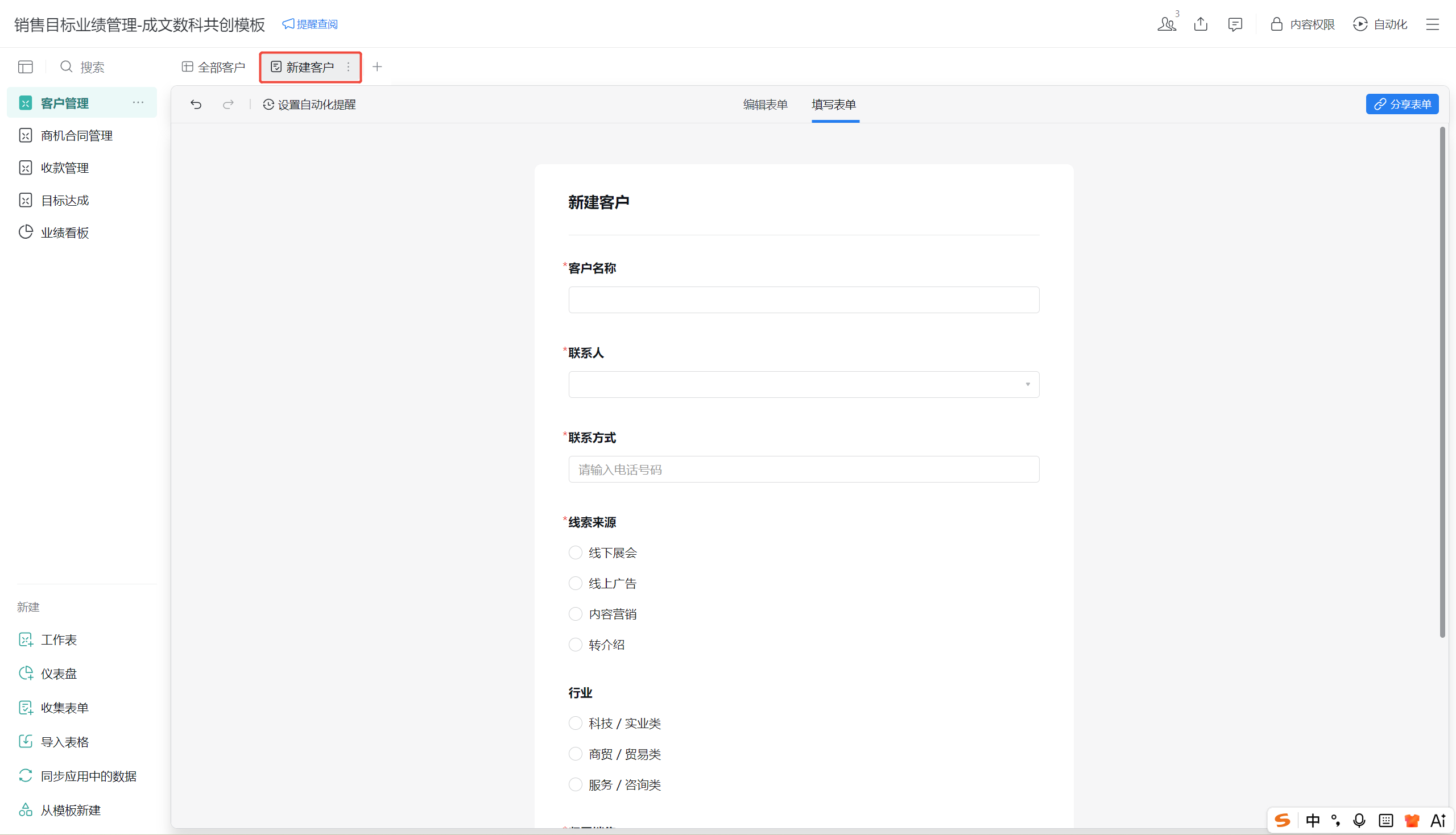Click the 分享表单 button
Image resolution: width=1456 pixels, height=835 pixels.
1402,105
